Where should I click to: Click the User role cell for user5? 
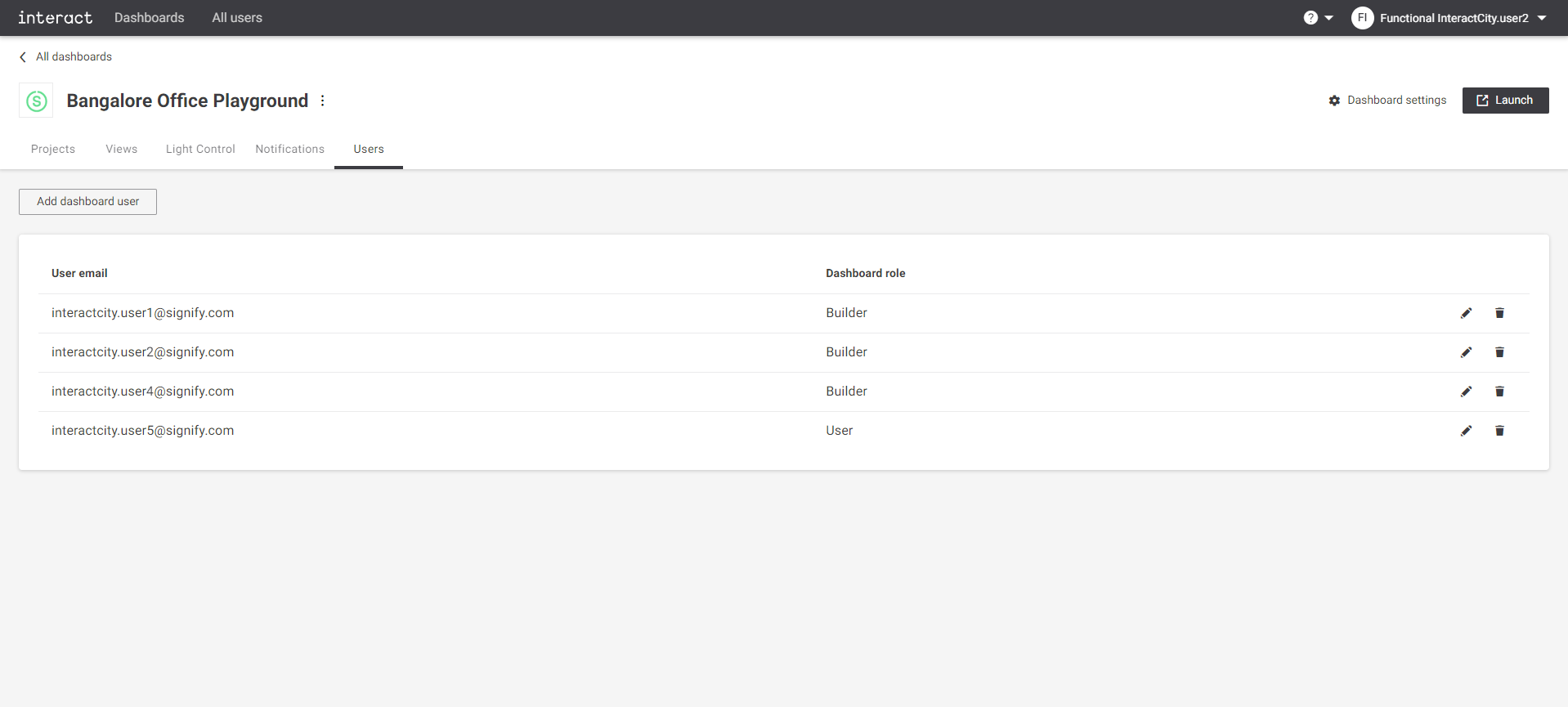[839, 431]
